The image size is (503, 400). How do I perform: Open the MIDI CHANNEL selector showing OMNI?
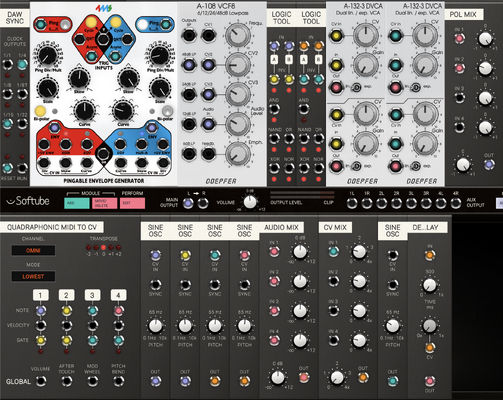coord(33,250)
